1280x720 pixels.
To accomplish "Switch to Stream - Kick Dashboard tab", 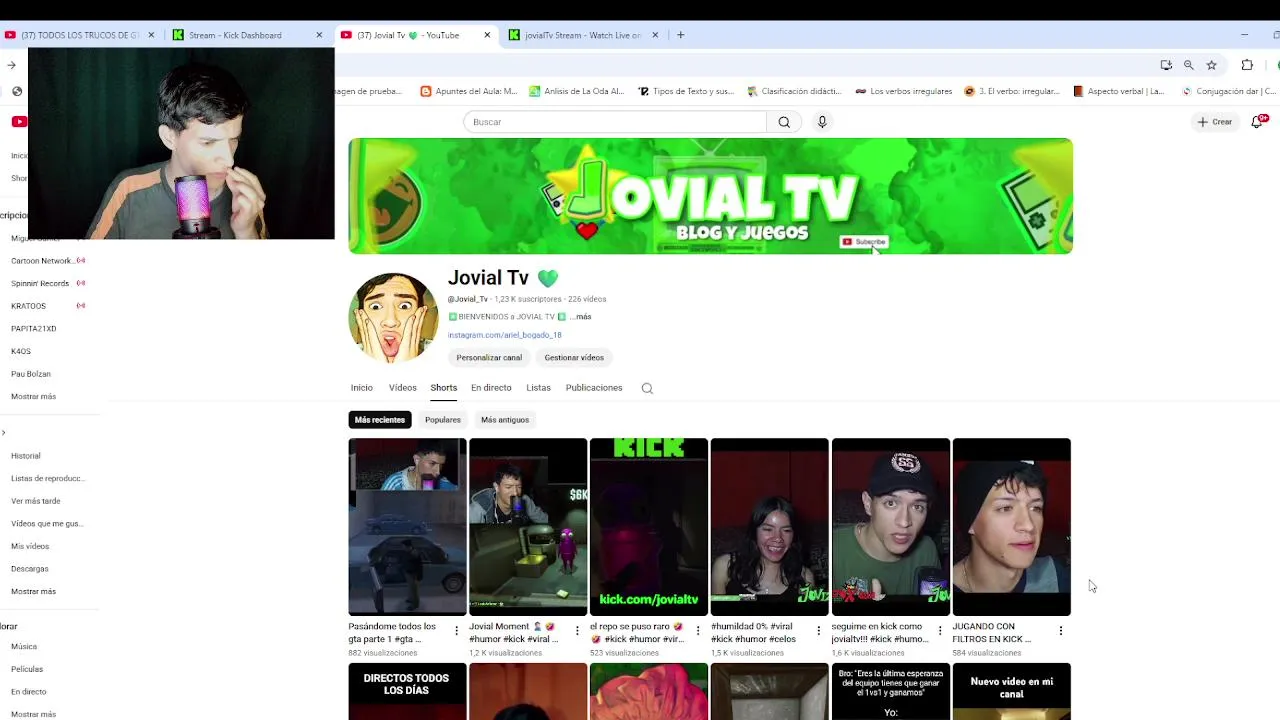I will pyautogui.click(x=235, y=35).
